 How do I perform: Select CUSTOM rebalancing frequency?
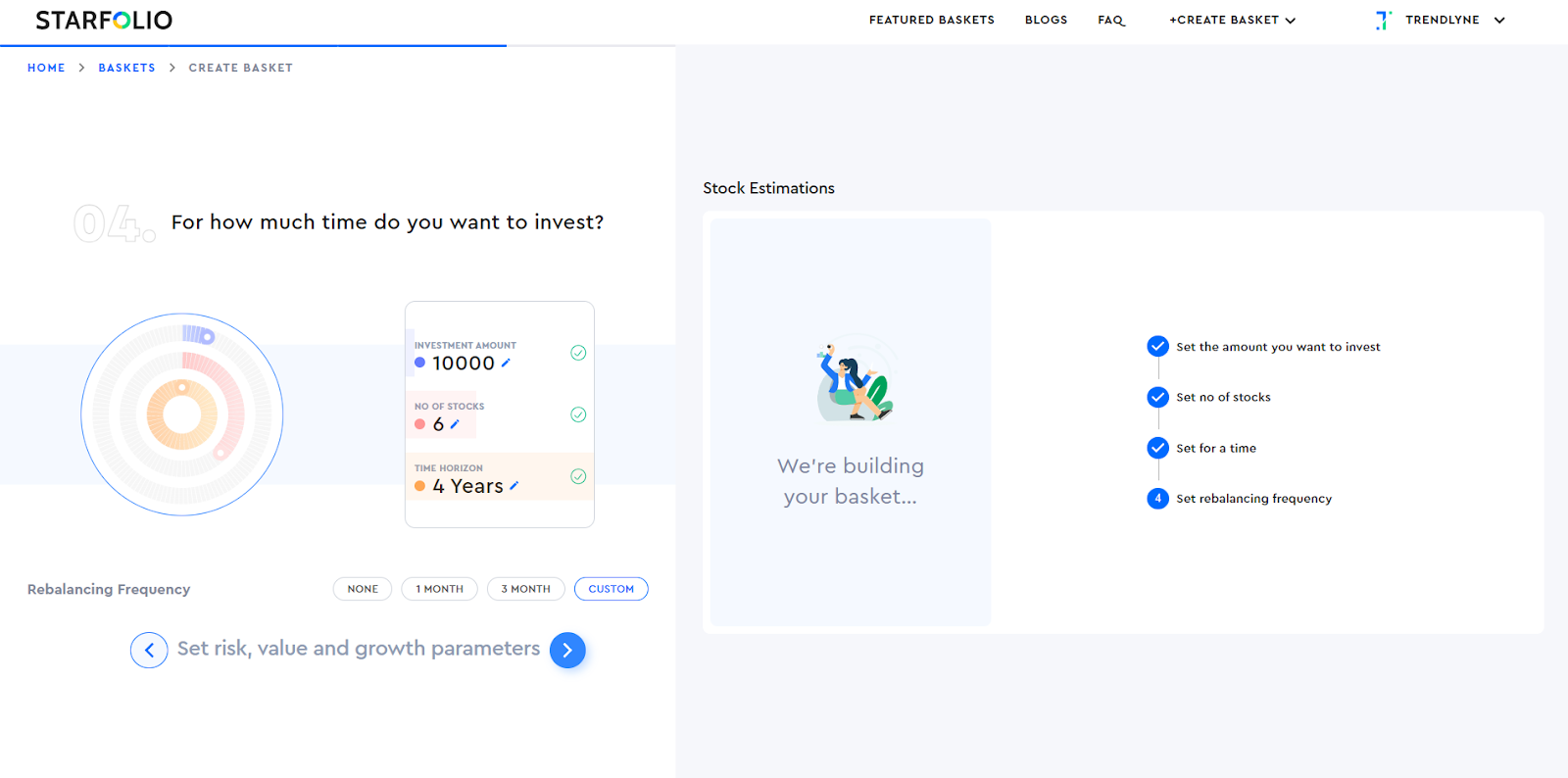click(x=612, y=589)
